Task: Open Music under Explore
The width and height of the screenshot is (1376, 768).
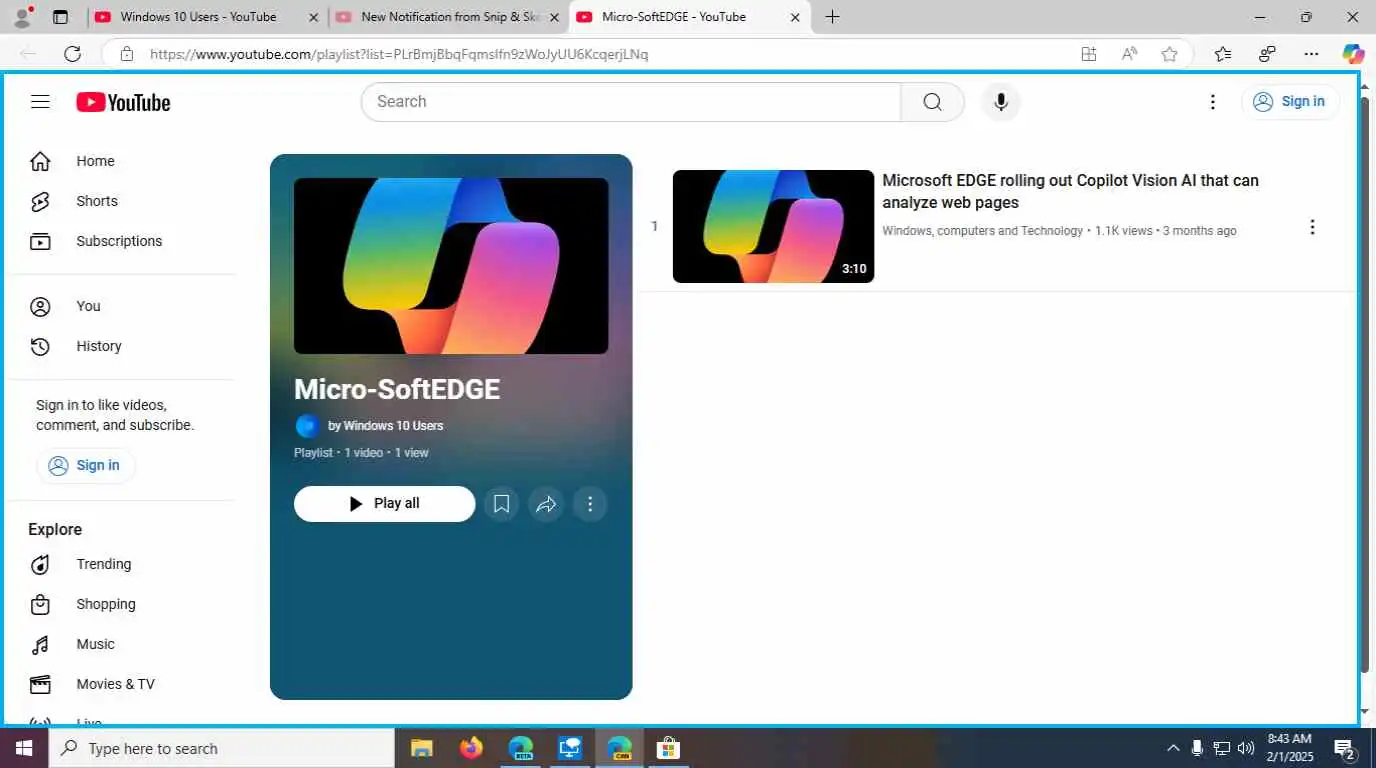Action: point(95,644)
